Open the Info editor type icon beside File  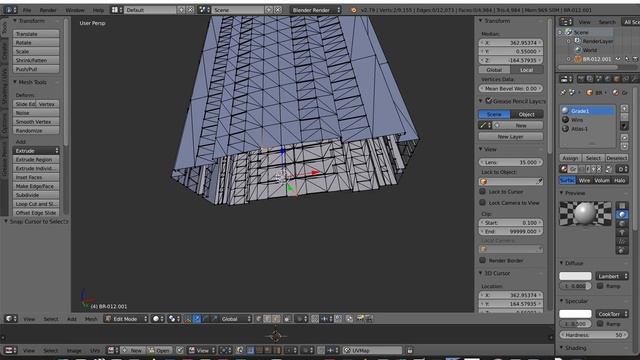(x=9, y=10)
